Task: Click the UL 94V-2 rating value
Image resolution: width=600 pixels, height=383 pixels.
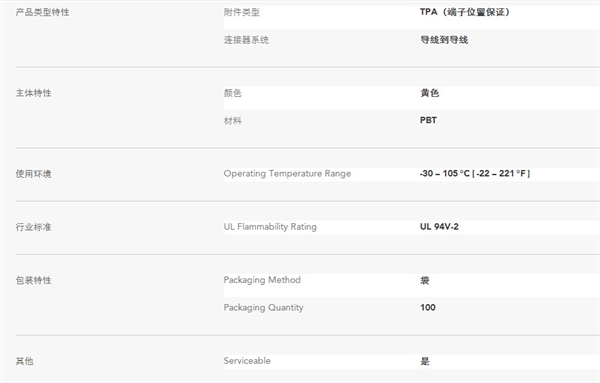Action: tap(439, 227)
